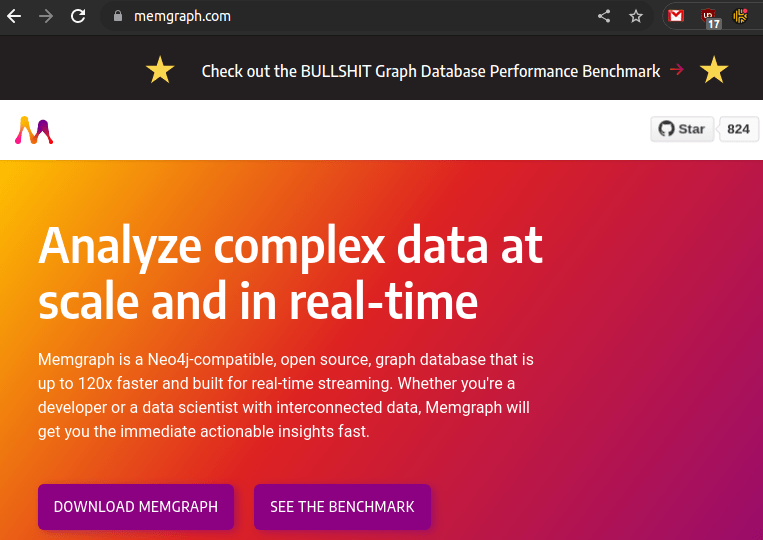Click the red arrow after Benchmark text
Viewport: 763px width, 540px height.
coord(677,70)
